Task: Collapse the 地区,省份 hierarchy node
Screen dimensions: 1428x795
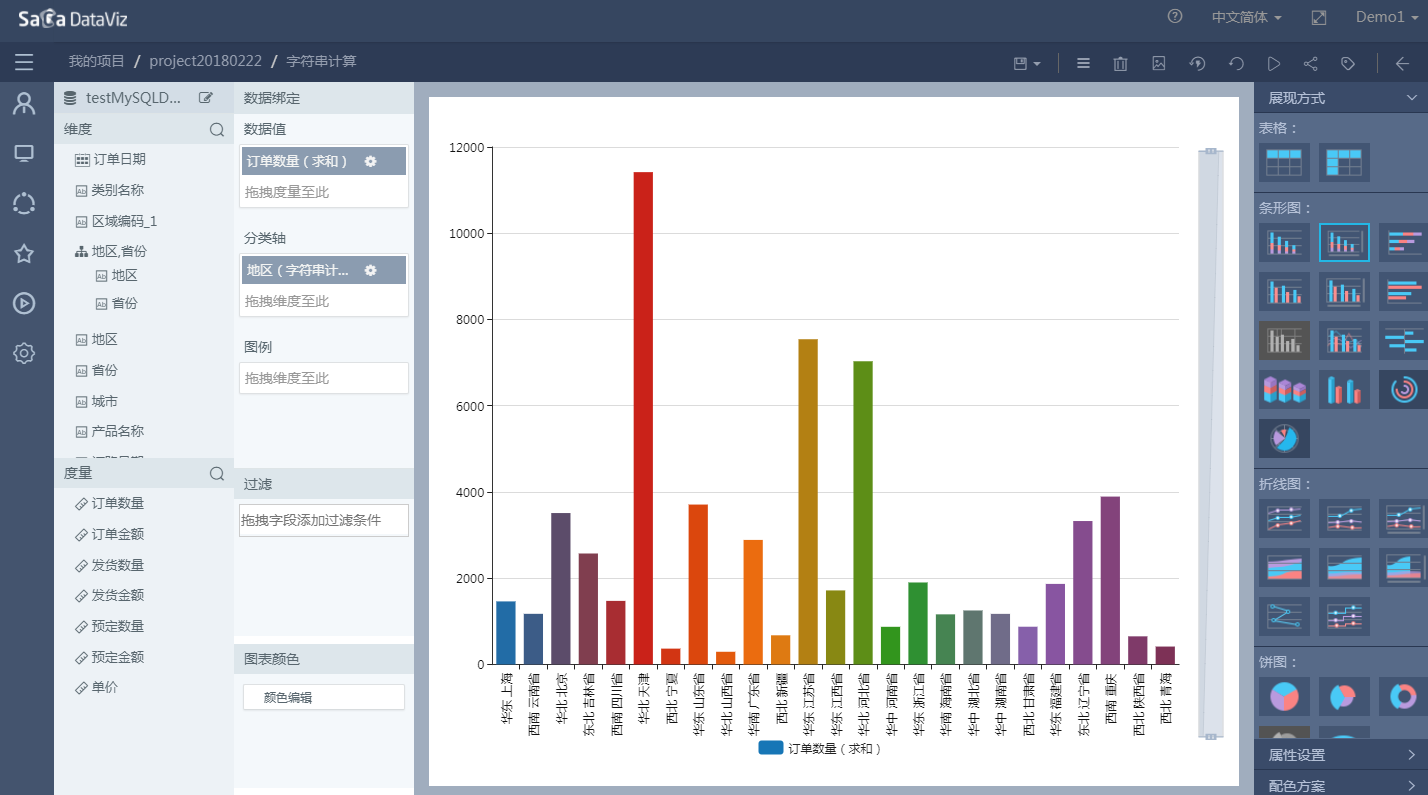Action: click(x=81, y=252)
